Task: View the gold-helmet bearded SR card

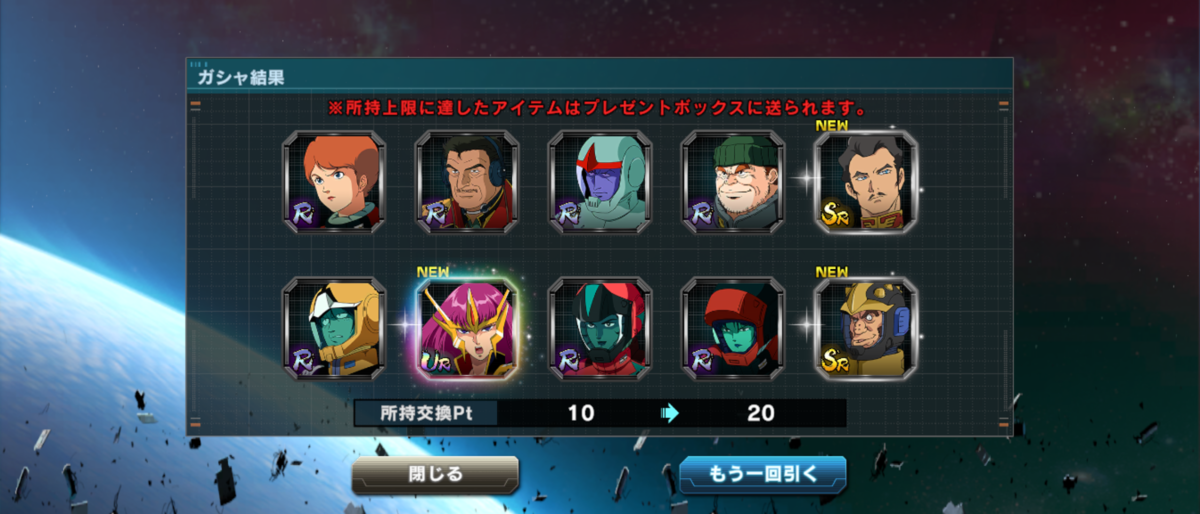Action: (x=866, y=328)
